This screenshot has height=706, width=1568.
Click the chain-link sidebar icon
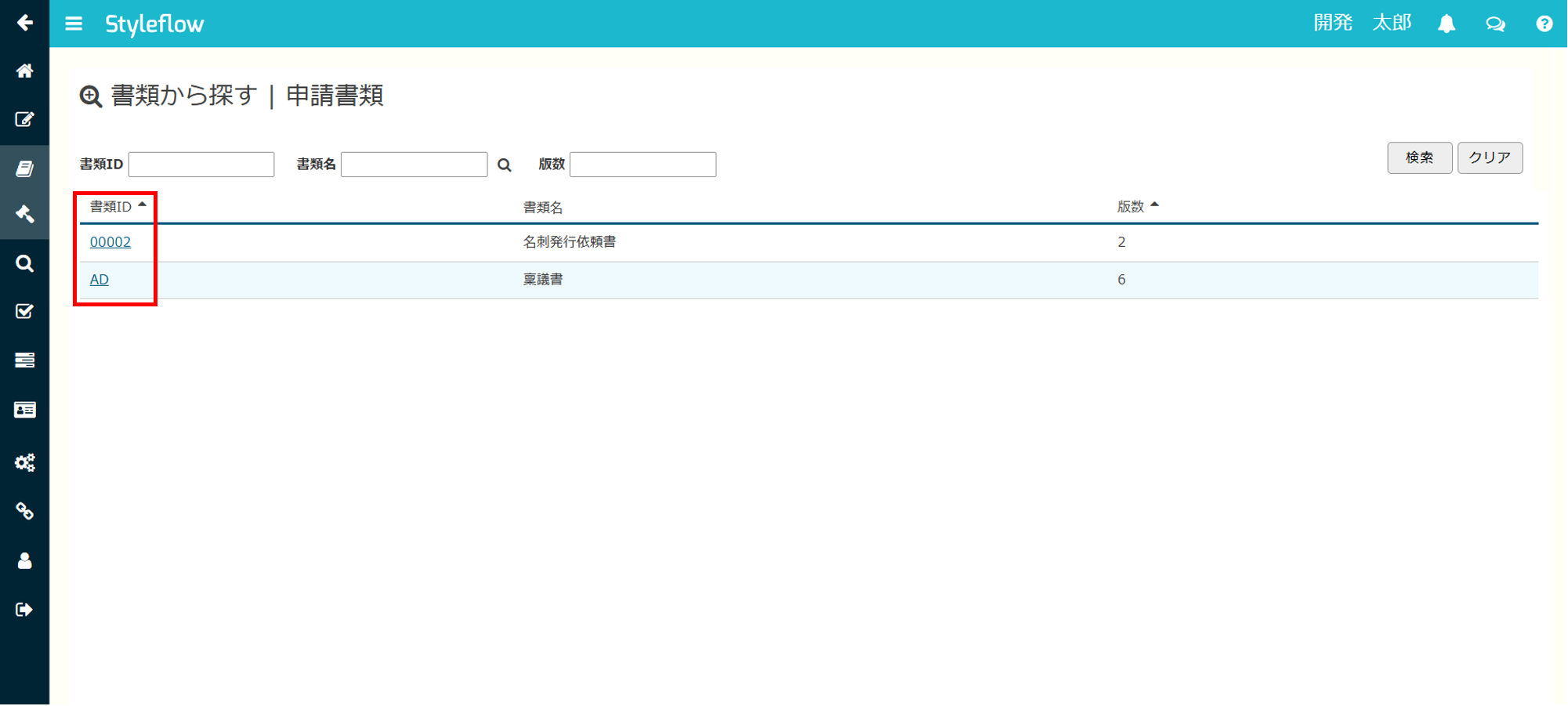[x=24, y=511]
